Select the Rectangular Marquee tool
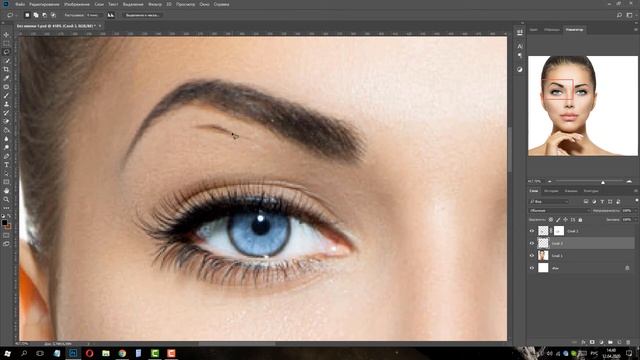Image resolution: width=640 pixels, height=360 pixels. point(6,43)
